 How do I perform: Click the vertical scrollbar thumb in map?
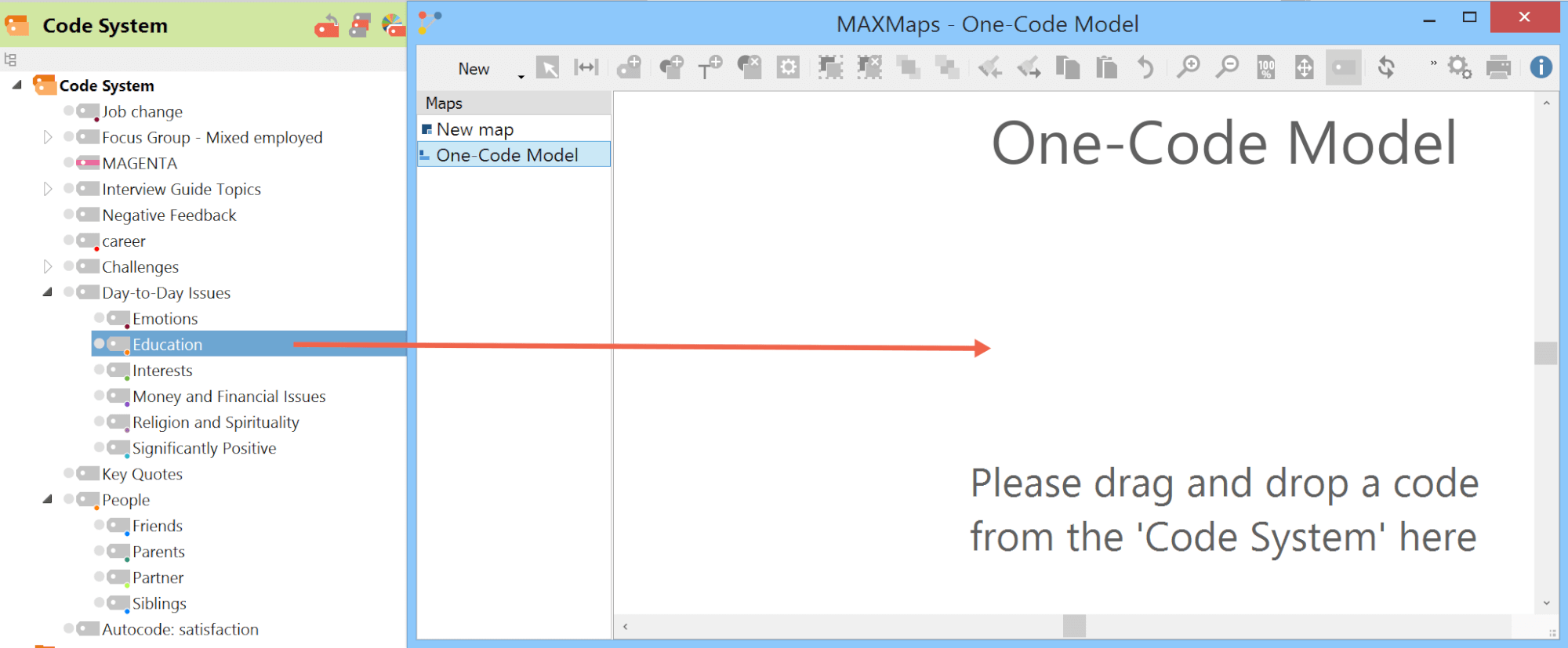click(1545, 353)
